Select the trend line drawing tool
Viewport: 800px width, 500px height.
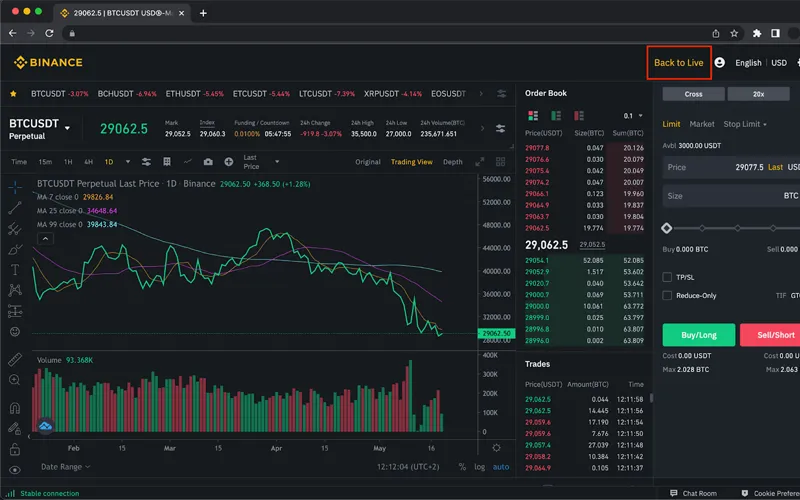15,208
